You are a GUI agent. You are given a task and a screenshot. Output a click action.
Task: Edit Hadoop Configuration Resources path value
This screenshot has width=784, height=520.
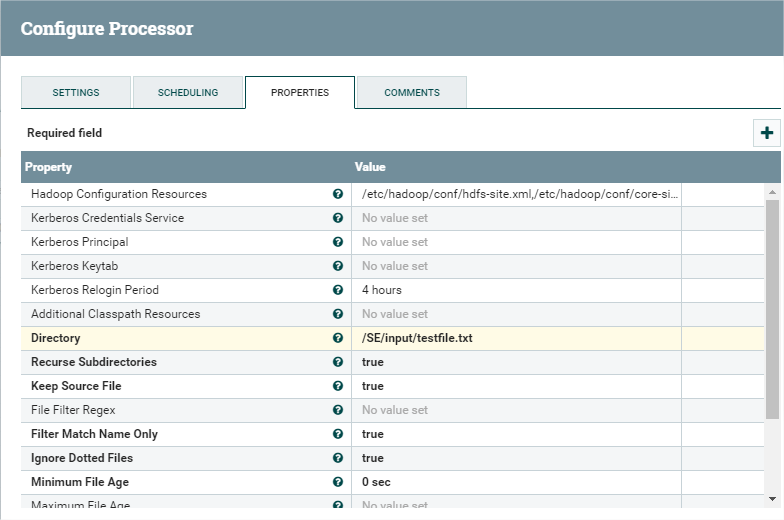(516, 194)
